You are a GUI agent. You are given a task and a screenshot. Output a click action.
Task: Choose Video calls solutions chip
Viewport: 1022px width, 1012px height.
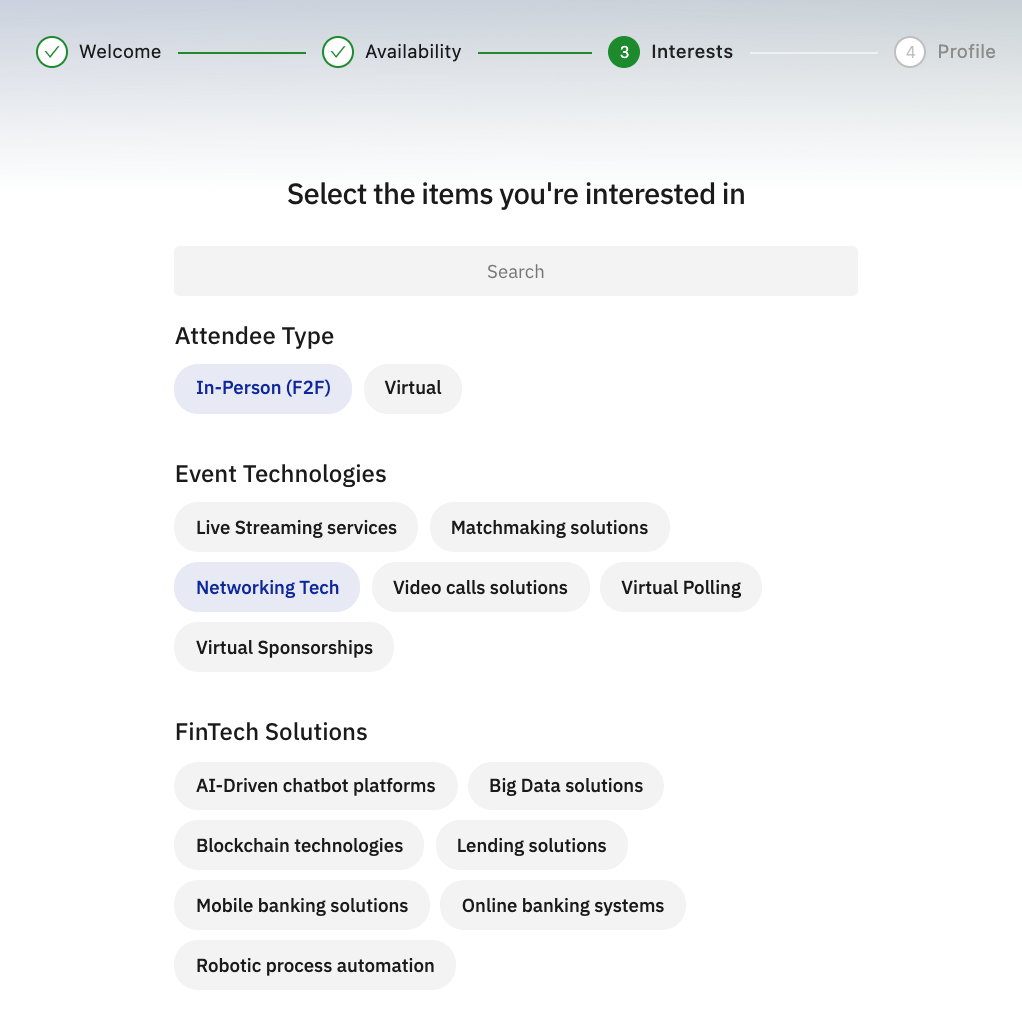(480, 587)
